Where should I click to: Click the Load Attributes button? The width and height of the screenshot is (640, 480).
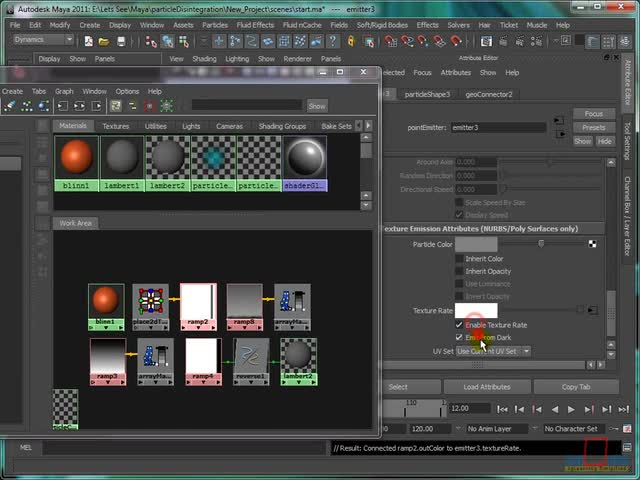487,387
